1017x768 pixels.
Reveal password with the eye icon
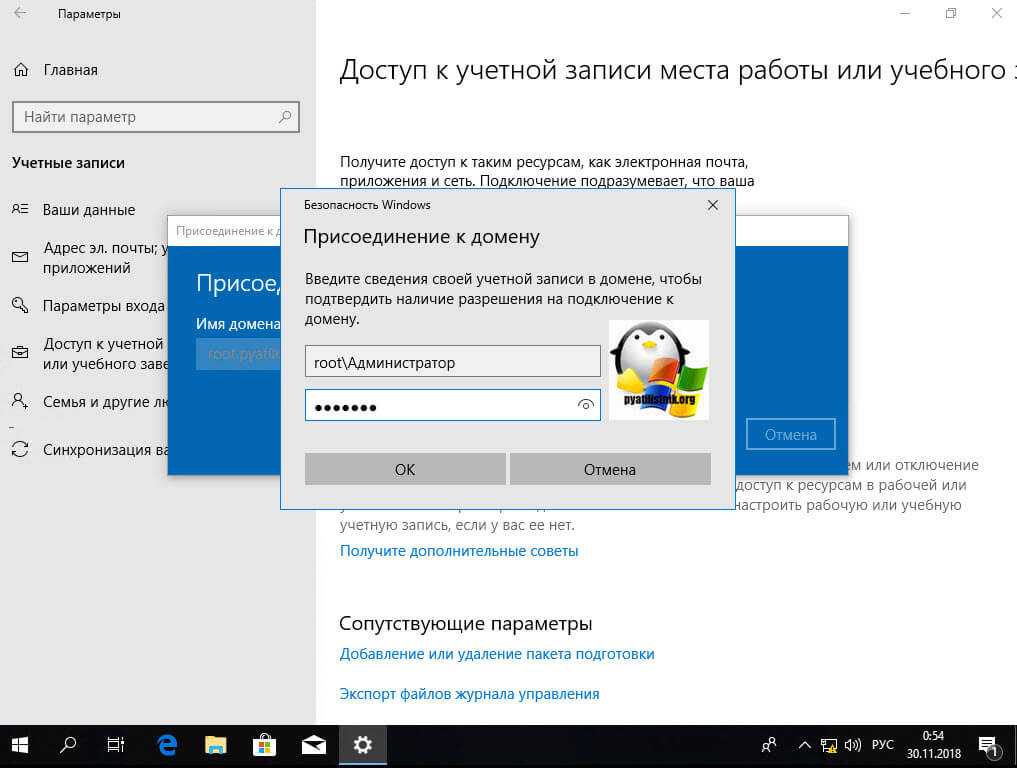point(586,405)
